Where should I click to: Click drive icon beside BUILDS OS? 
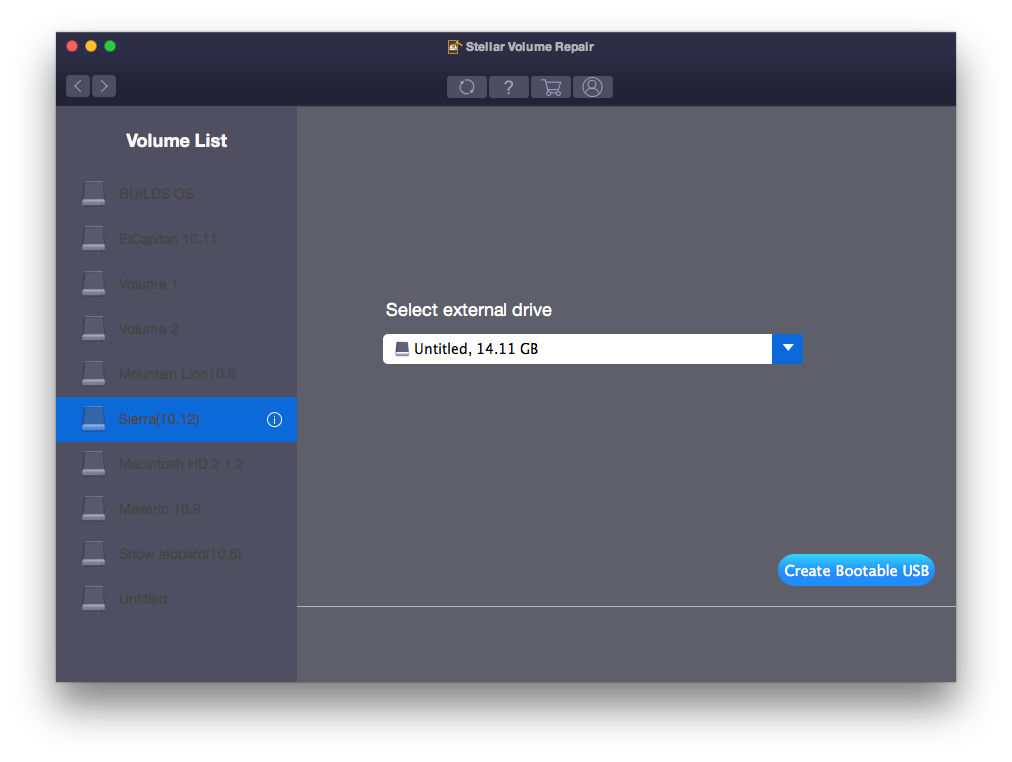tap(94, 194)
